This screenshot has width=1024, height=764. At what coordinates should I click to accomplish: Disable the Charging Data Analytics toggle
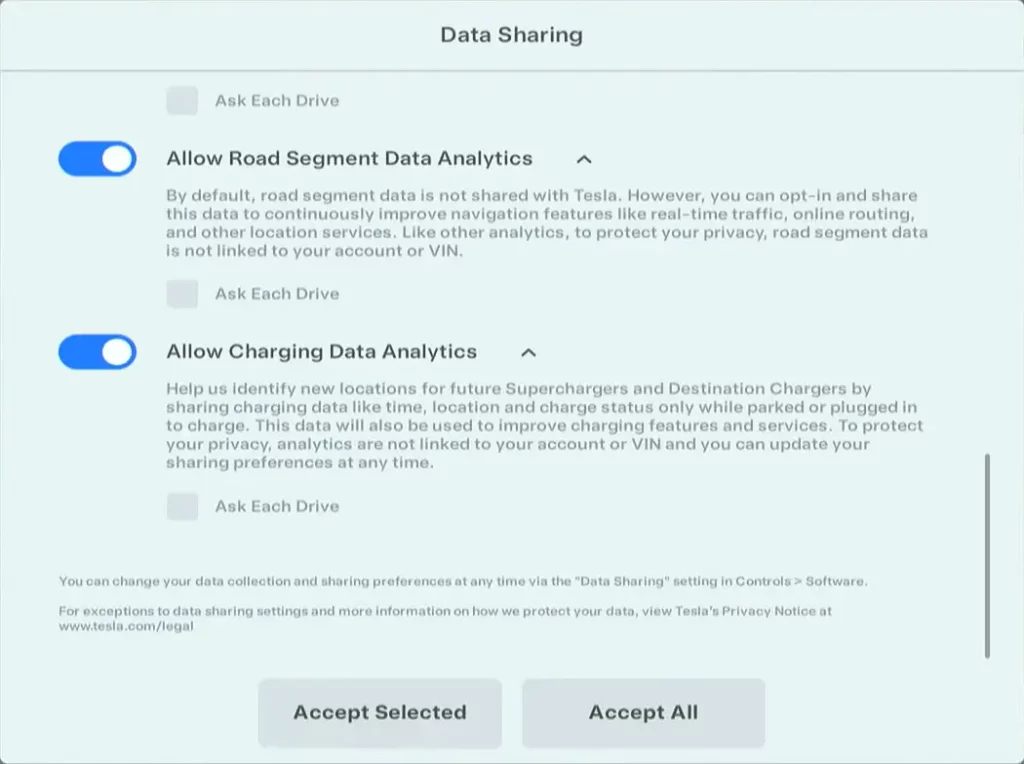(97, 352)
